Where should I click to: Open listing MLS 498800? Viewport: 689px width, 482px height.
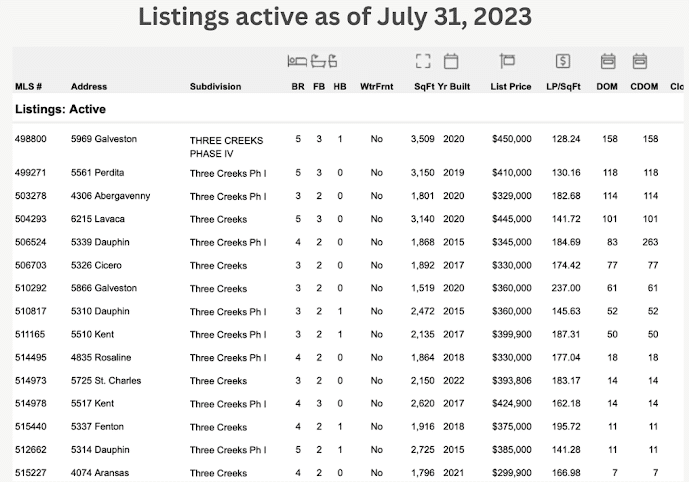pos(30,139)
